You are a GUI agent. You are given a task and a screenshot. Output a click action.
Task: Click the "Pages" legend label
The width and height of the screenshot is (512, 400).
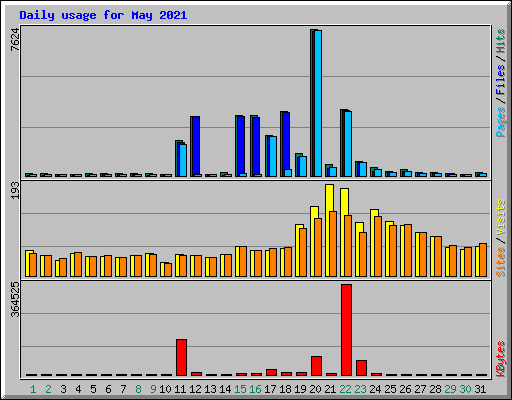501,122
